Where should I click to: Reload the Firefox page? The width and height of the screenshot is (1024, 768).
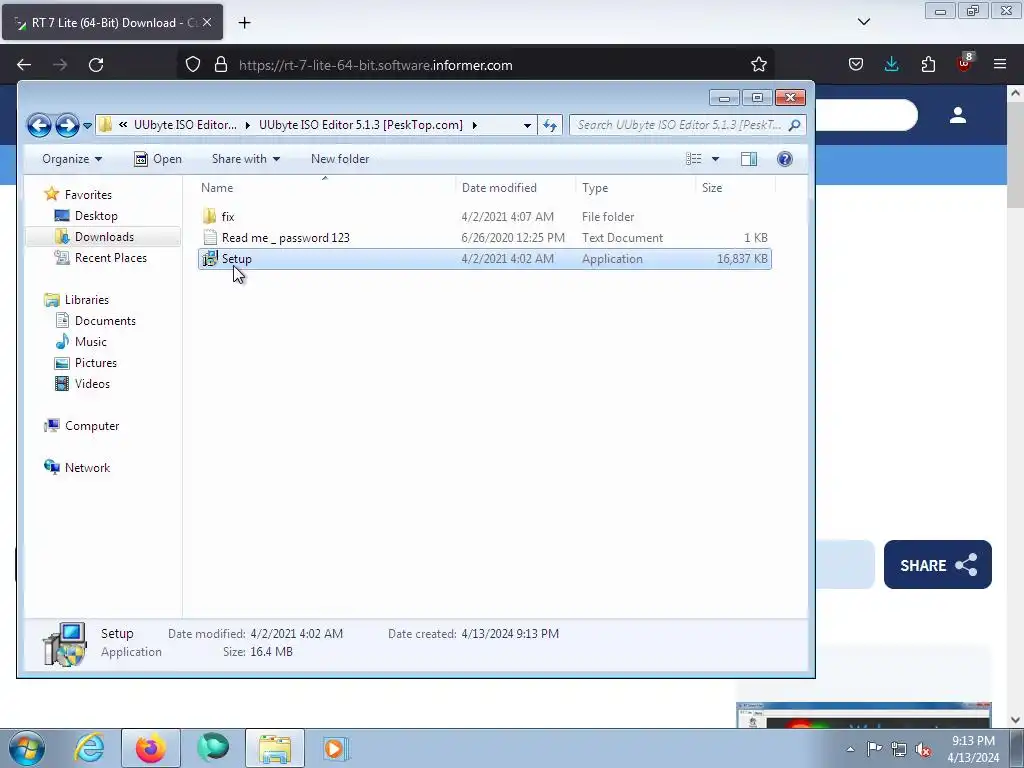point(96,65)
